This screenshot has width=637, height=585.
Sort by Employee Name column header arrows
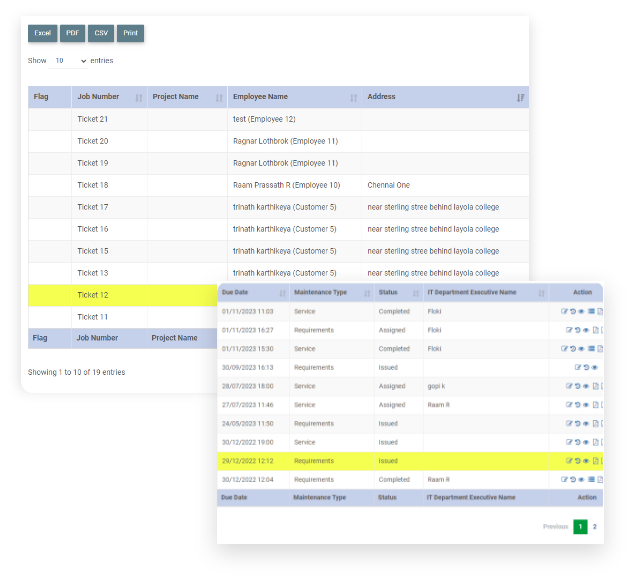click(x=353, y=97)
